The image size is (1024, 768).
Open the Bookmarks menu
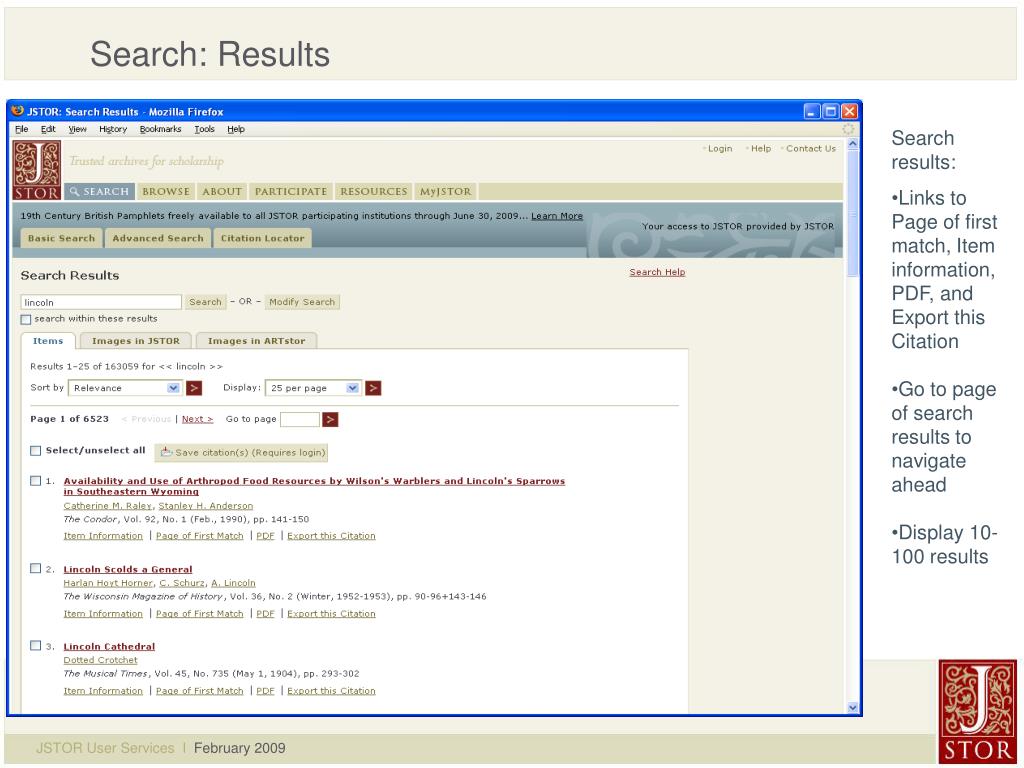pos(160,129)
